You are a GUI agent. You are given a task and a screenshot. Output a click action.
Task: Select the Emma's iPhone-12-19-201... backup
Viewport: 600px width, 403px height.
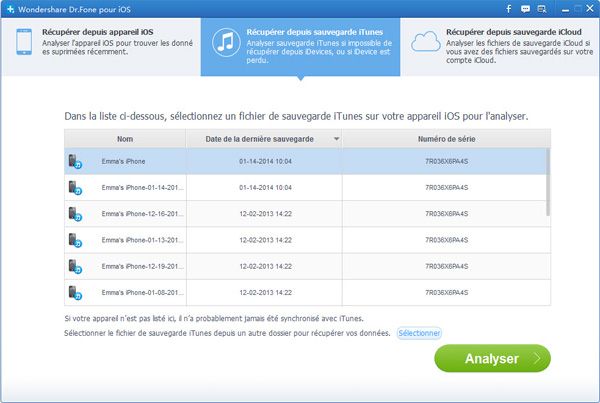(x=142, y=266)
